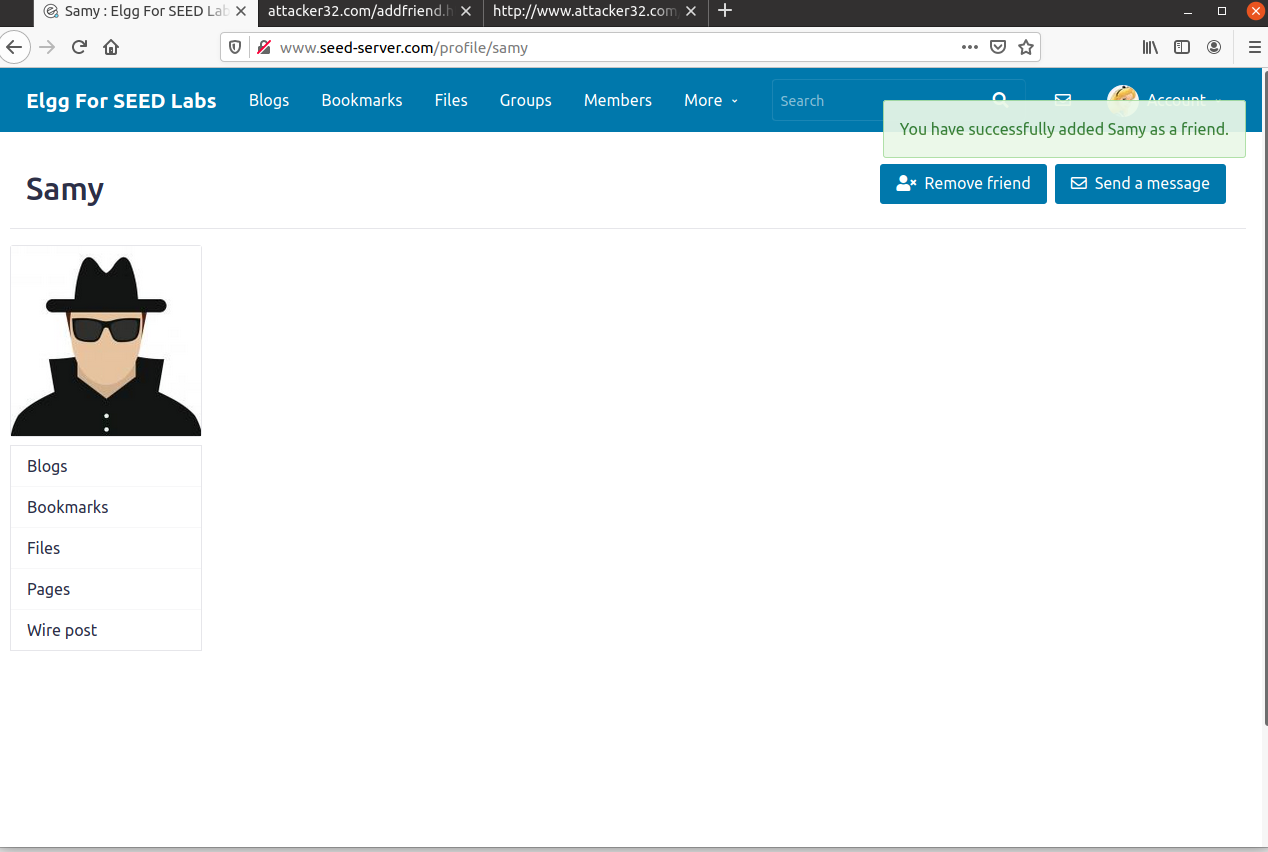Open the browser home page

coord(111,47)
